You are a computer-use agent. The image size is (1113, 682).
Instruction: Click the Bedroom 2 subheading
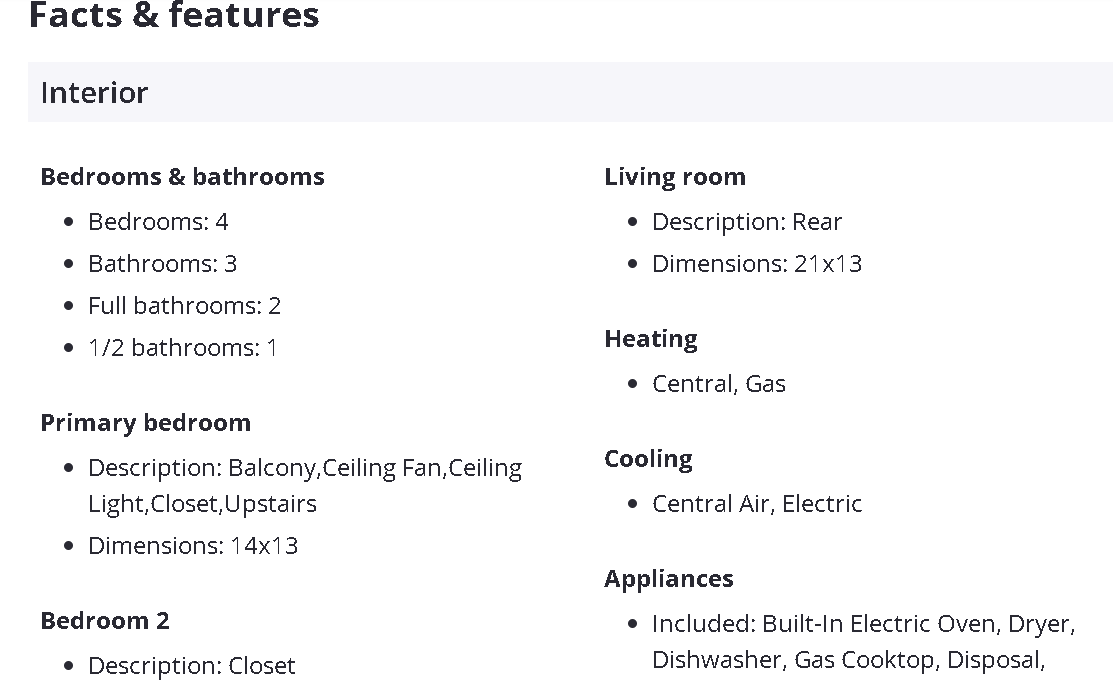[x=105, y=621]
